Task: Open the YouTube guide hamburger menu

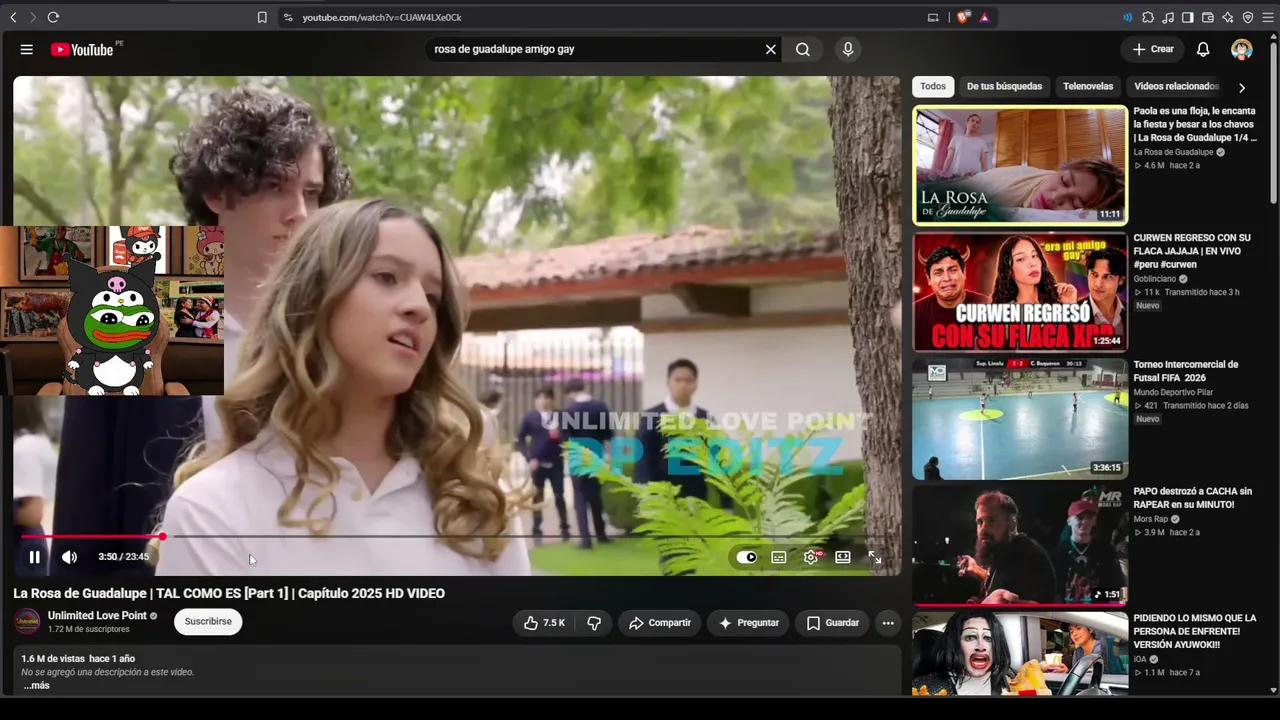Action: pyautogui.click(x=27, y=49)
